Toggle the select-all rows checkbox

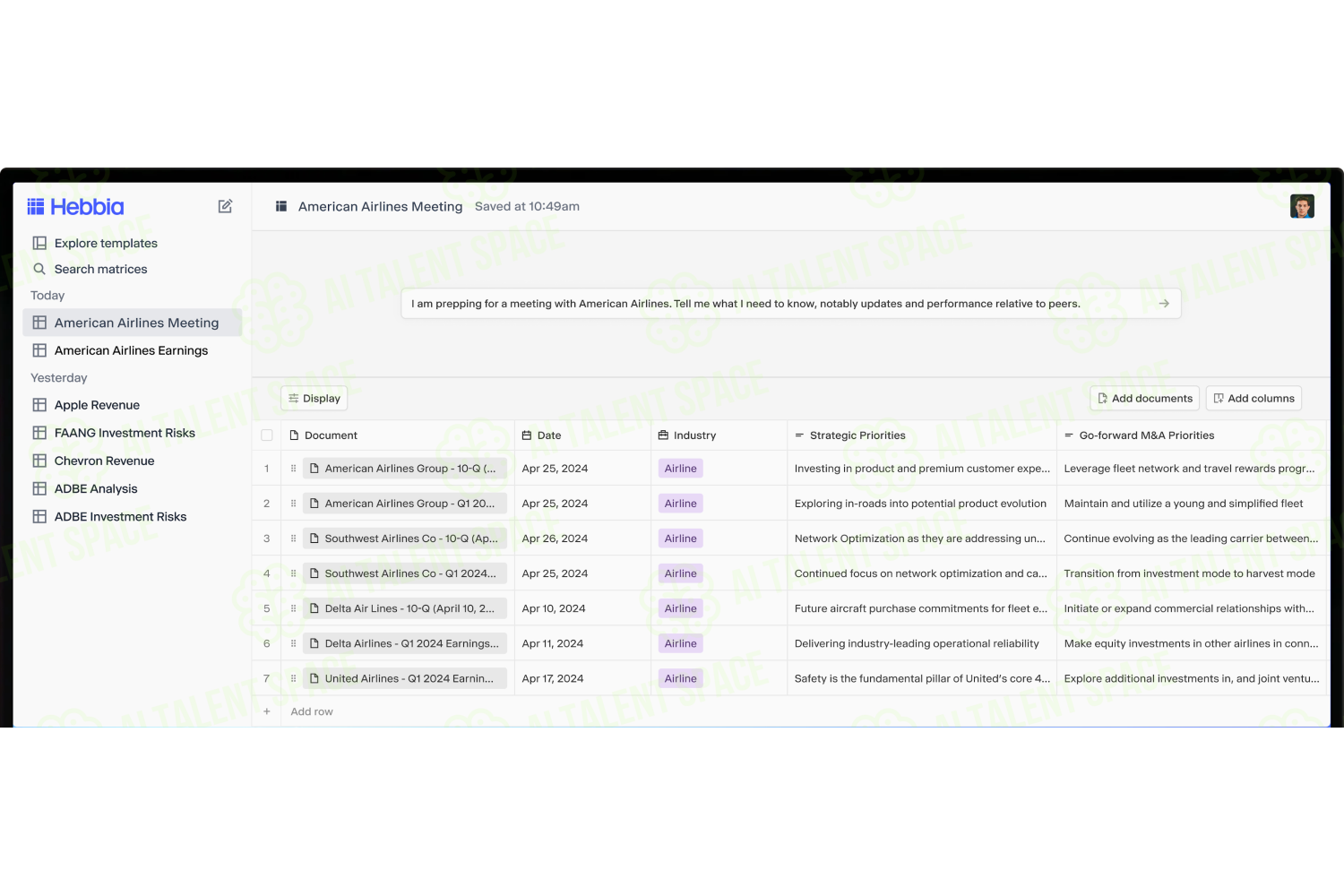tap(267, 435)
